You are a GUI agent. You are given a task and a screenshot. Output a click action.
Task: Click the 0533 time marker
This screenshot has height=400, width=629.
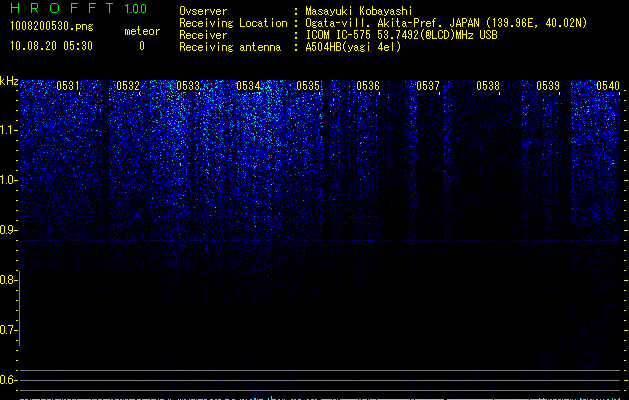point(188,86)
